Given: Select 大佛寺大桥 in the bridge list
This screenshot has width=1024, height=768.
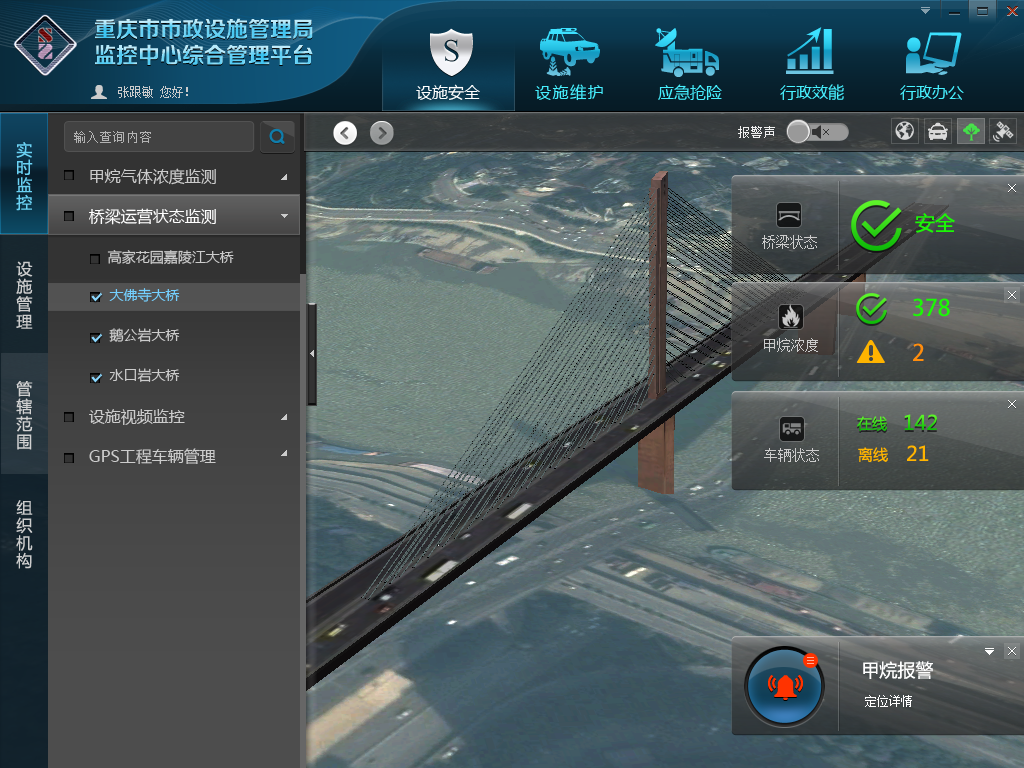Looking at the screenshot, I should coord(144,296).
